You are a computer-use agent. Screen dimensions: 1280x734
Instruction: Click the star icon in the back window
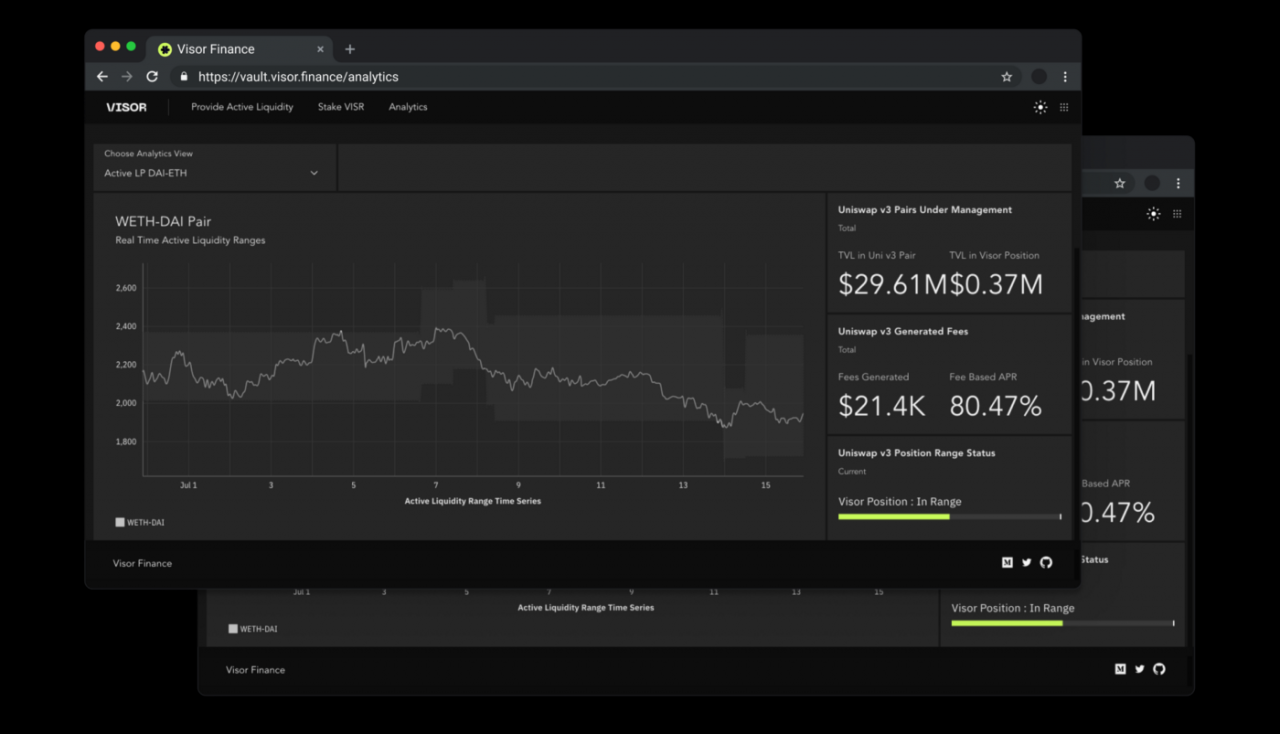[1120, 183]
